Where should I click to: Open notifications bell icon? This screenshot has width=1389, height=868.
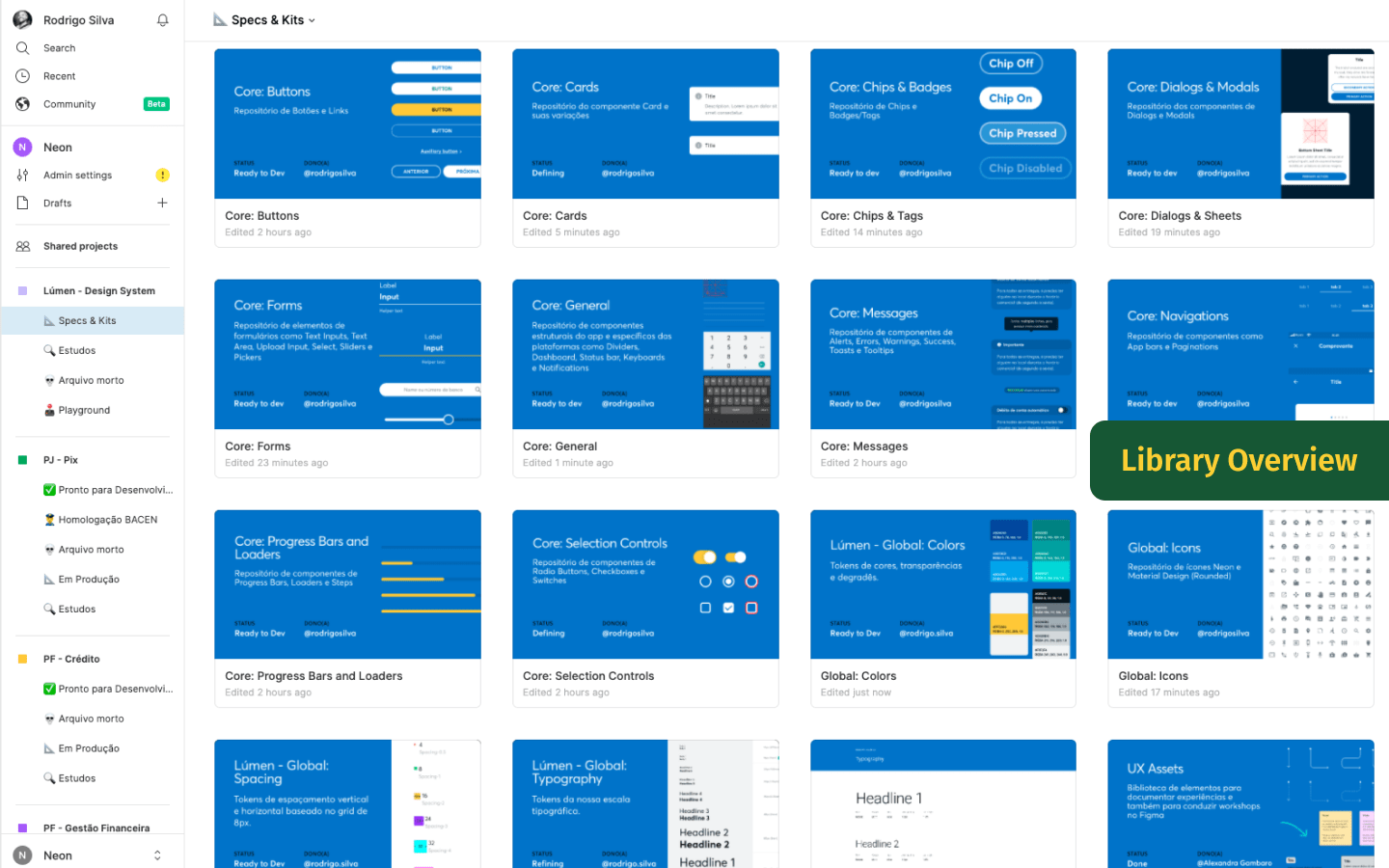163,20
